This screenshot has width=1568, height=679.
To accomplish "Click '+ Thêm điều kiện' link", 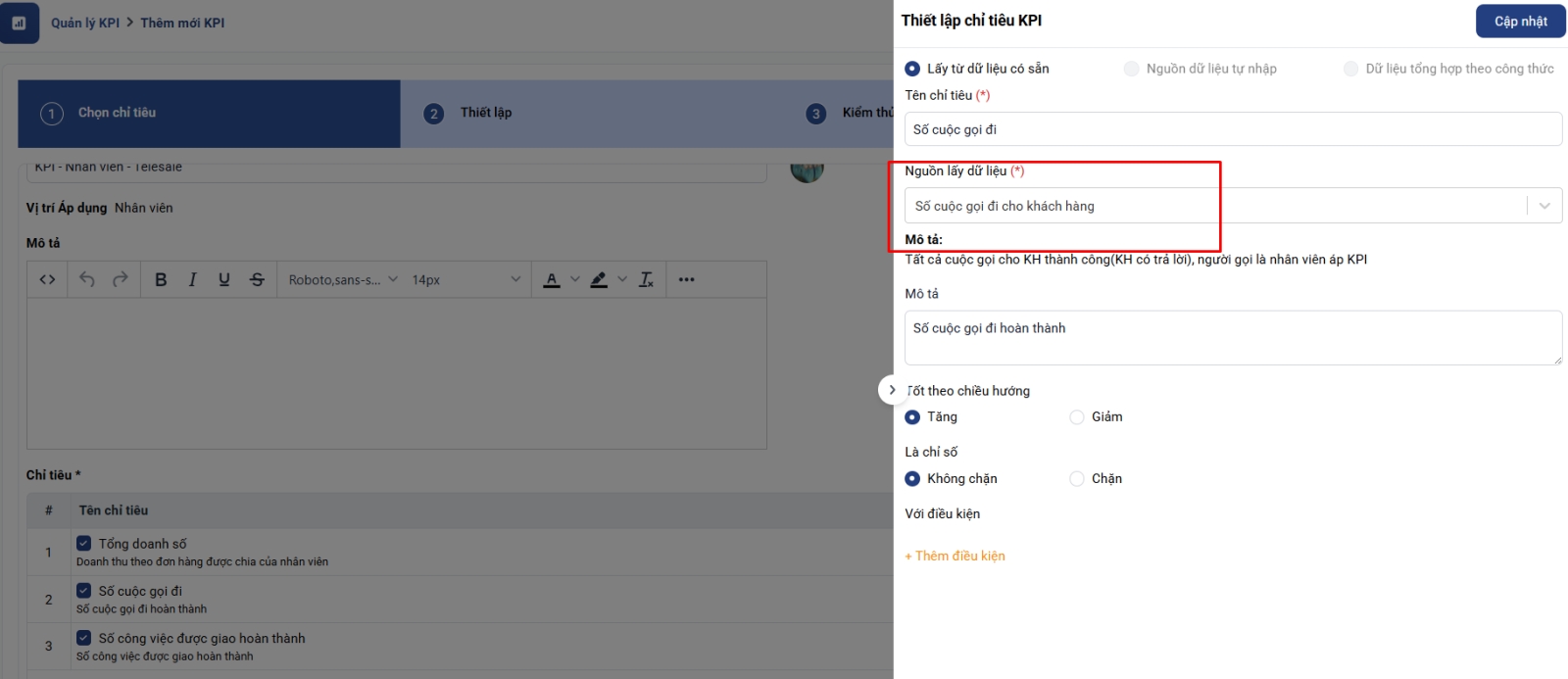I will coord(955,557).
